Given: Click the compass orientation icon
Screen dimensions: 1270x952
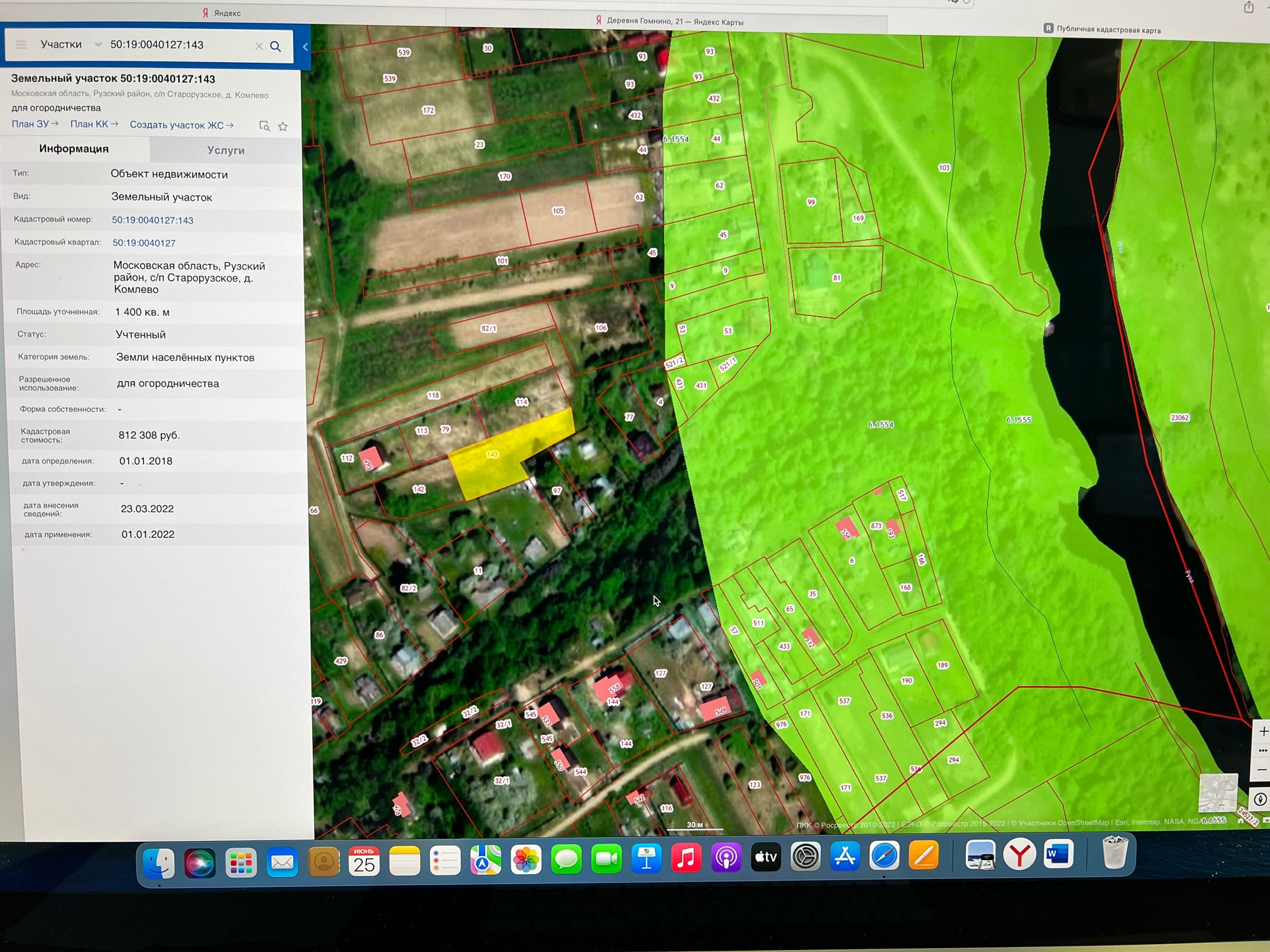Looking at the screenshot, I should point(1260,799).
